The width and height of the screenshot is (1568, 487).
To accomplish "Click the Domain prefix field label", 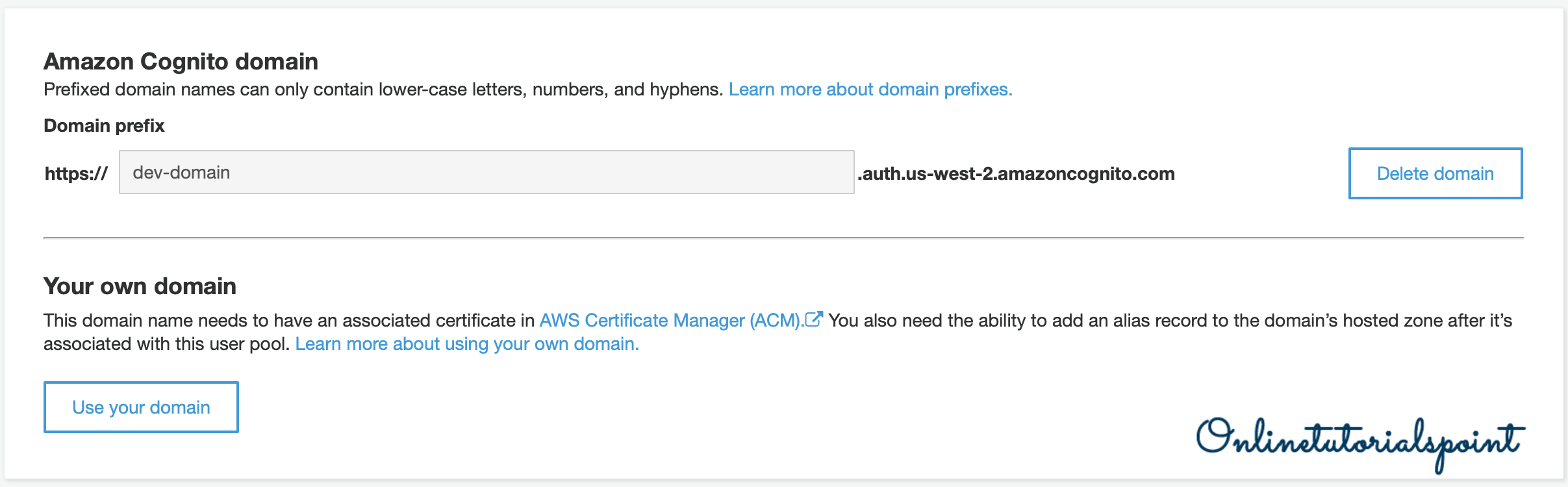I will click(104, 126).
